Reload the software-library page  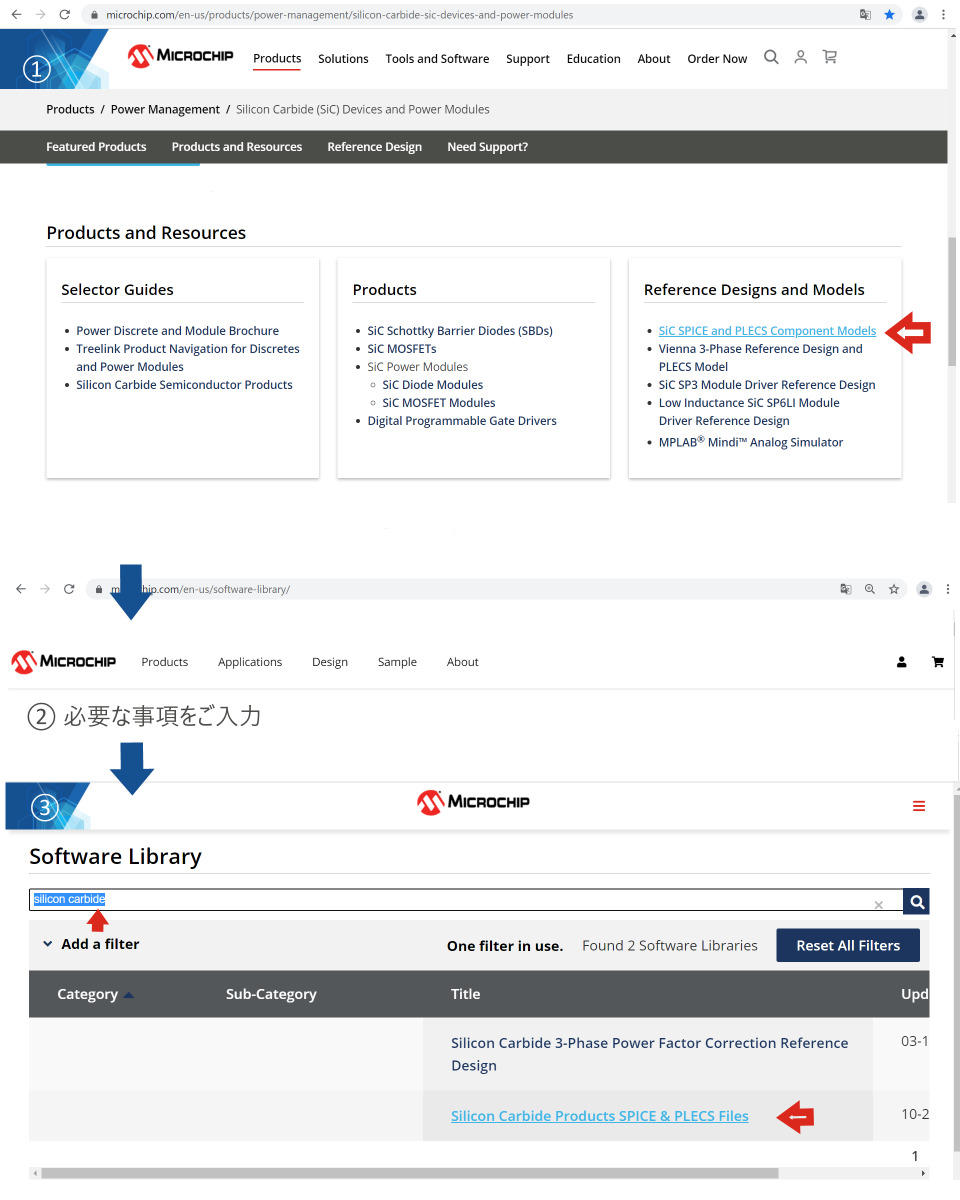pyautogui.click(x=69, y=589)
